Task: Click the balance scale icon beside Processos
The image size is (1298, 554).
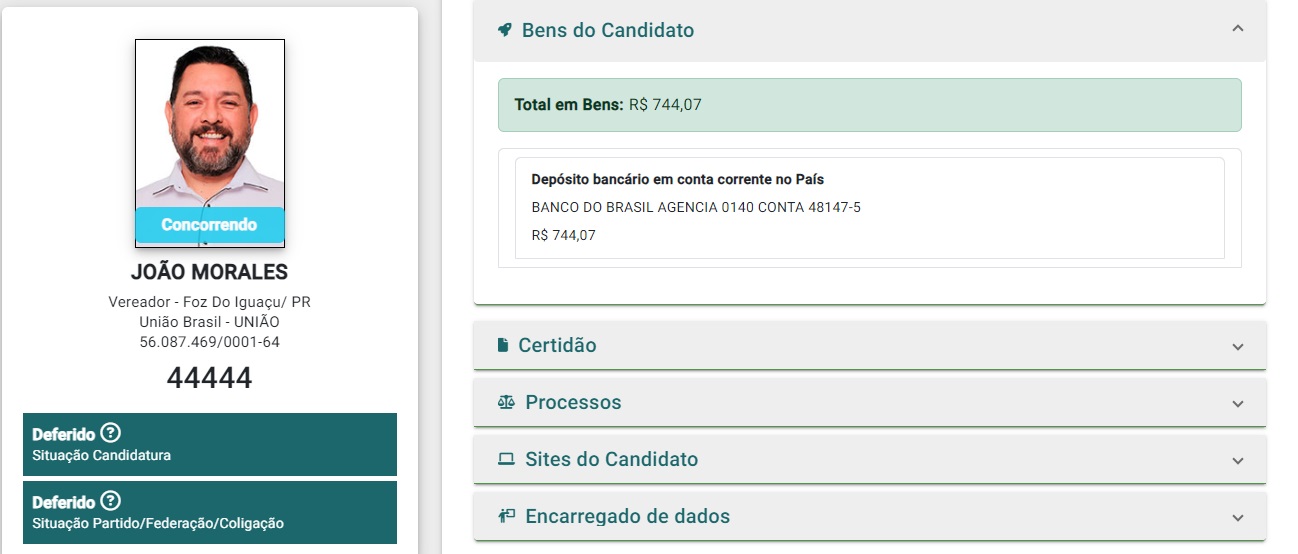Action: pos(506,402)
